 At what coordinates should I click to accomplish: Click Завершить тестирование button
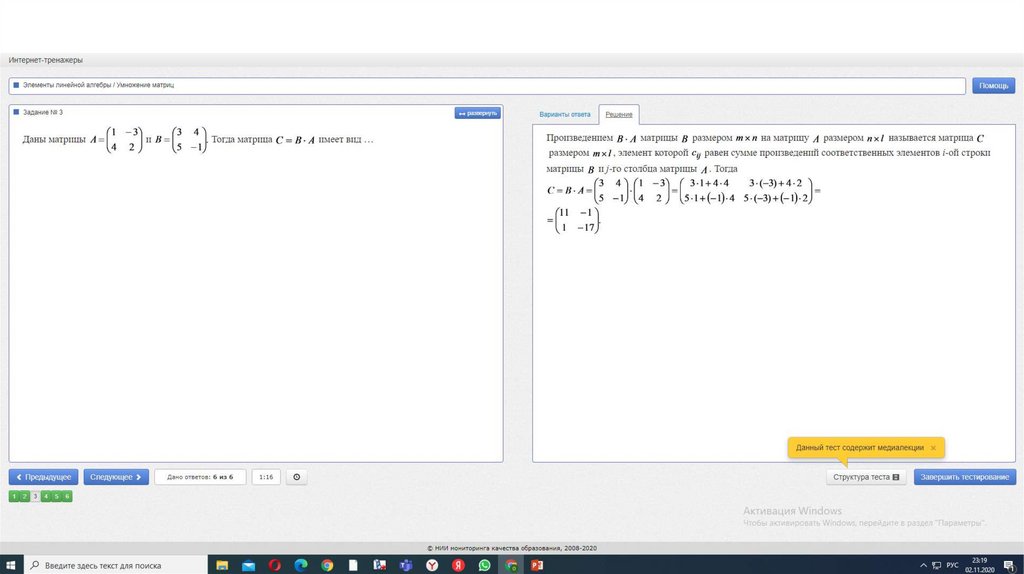[x=964, y=477]
